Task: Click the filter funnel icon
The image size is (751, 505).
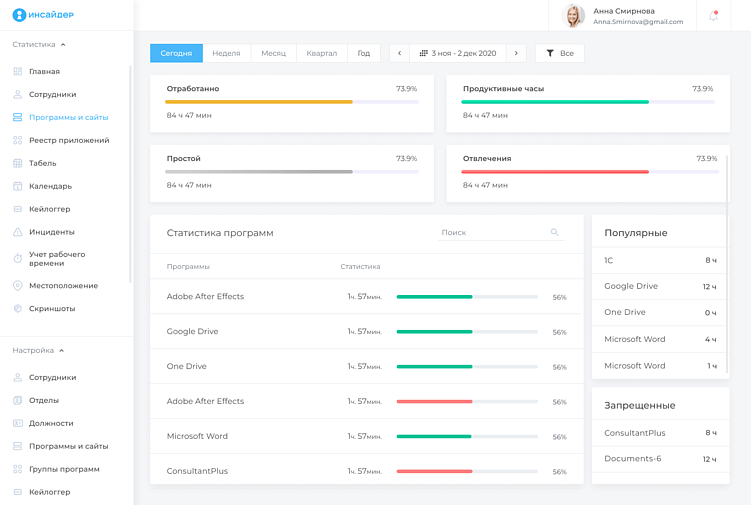Action: click(x=550, y=53)
